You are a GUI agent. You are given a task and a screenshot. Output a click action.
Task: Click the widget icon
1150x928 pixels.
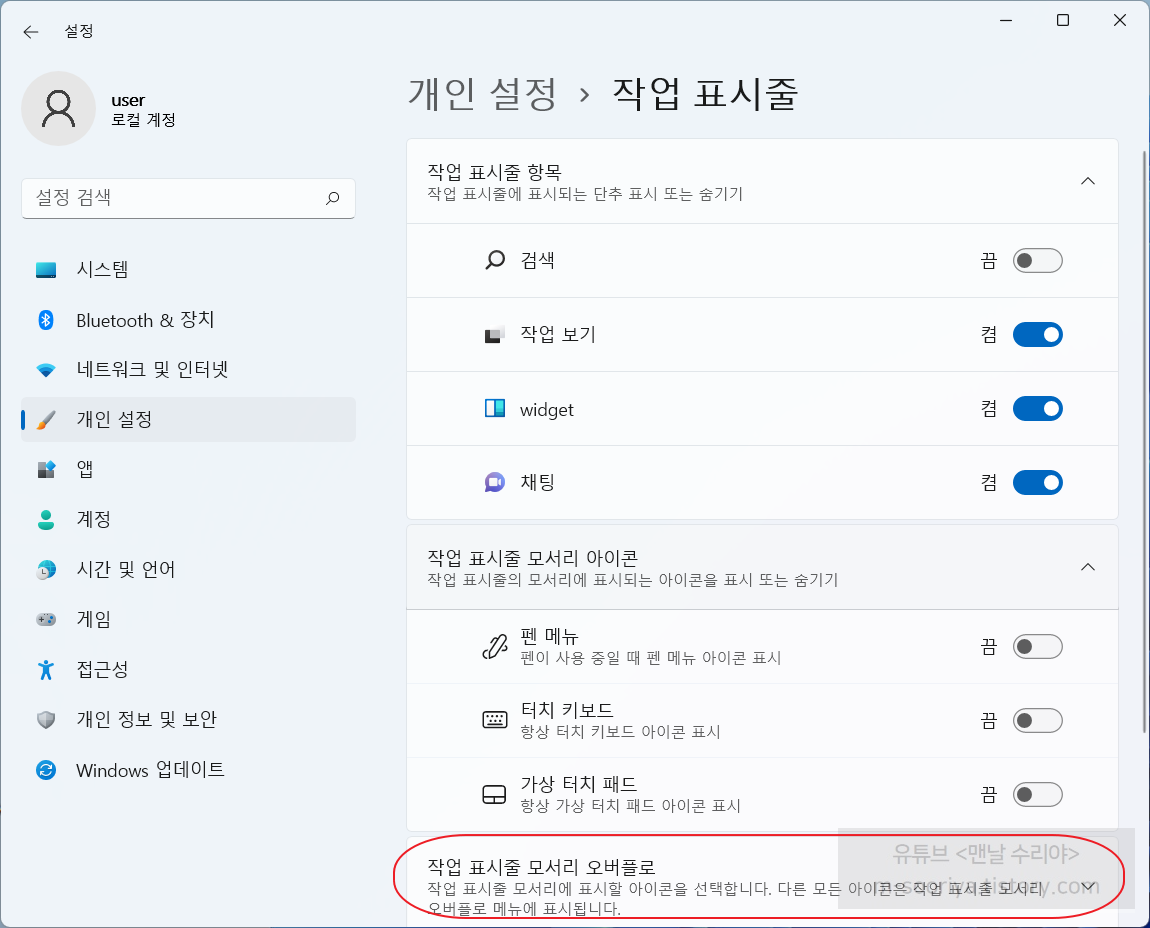coord(495,409)
